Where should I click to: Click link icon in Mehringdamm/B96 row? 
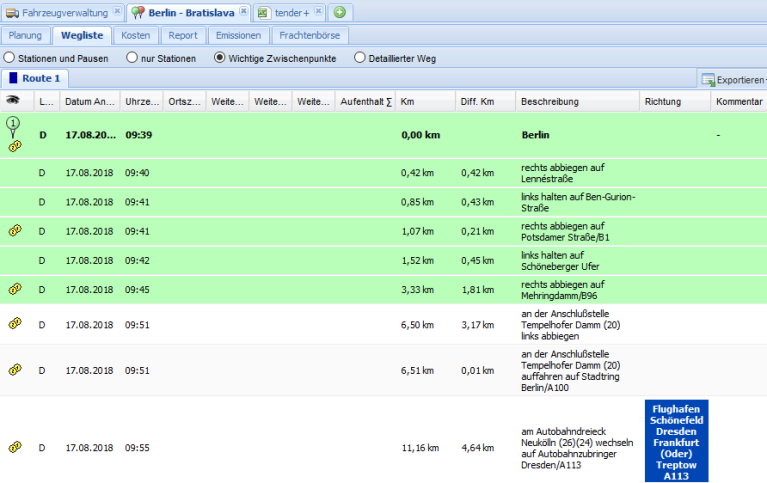click(15, 289)
